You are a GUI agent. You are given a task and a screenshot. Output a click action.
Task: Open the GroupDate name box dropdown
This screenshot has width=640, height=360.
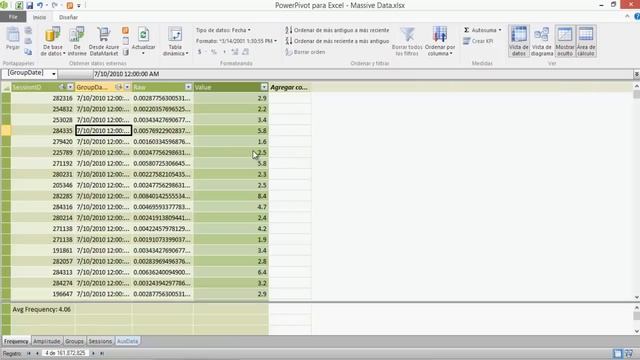[x=54, y=74]
